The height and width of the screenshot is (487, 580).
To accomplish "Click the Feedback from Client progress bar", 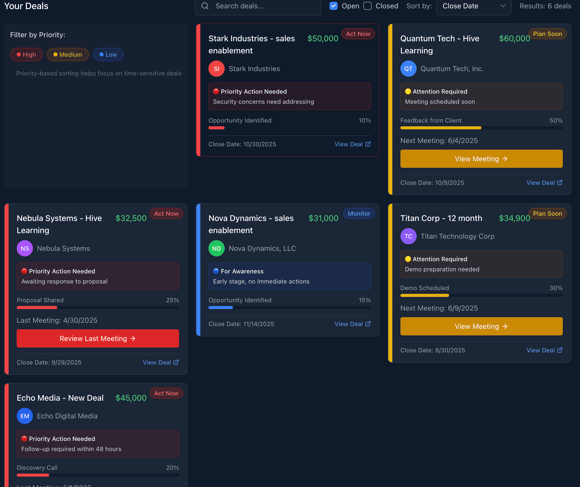I will coord(481,128).
